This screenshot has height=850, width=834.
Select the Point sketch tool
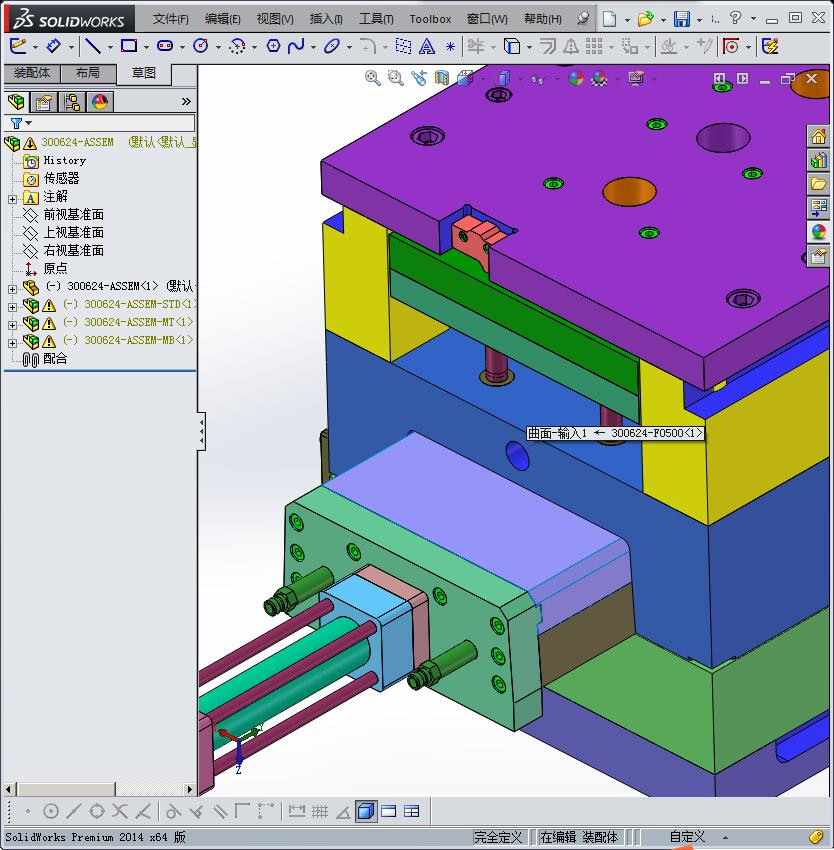(450, 47)
